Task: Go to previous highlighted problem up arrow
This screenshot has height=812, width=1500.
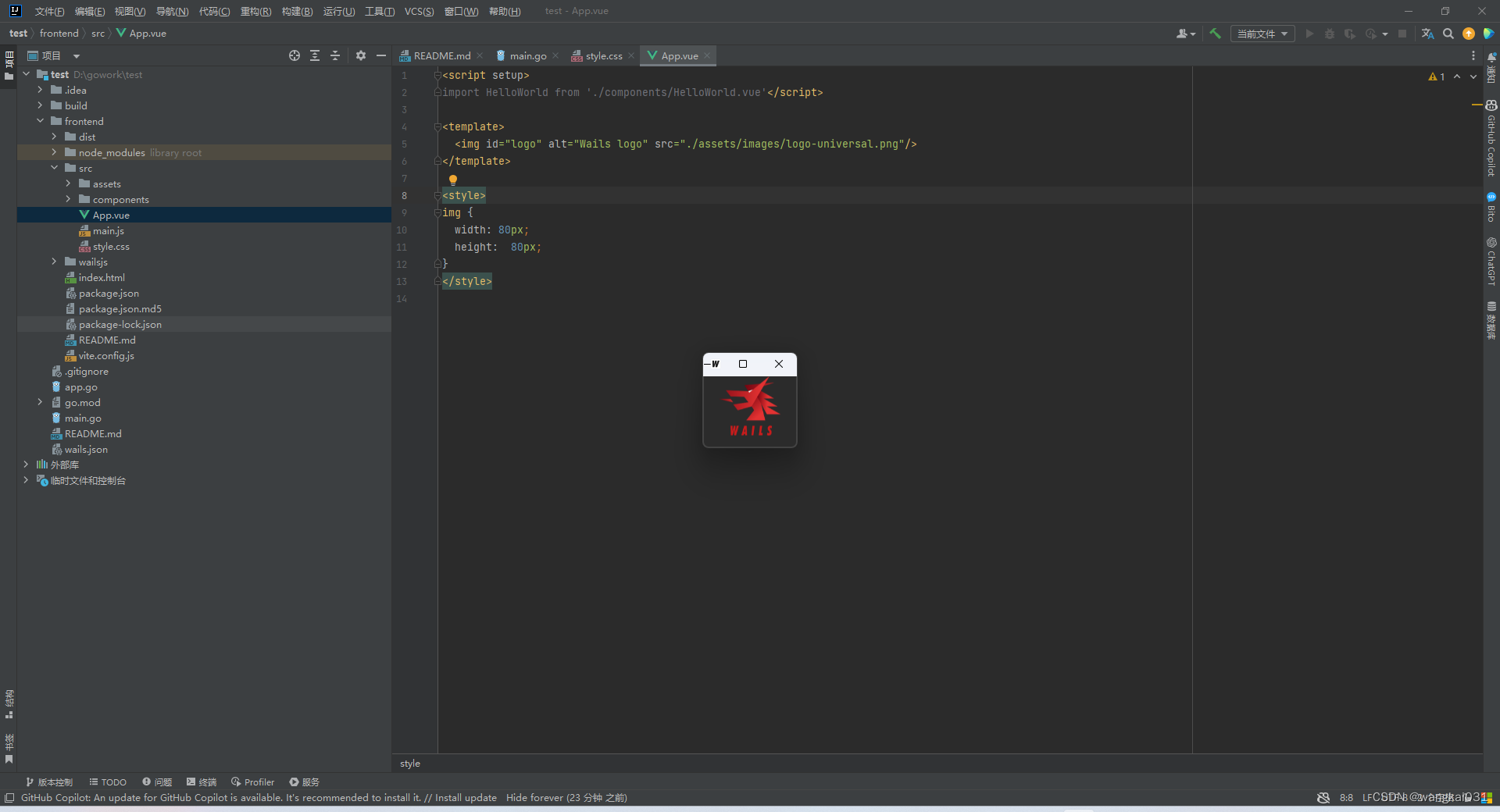Action: click(x=1457, y=77)
